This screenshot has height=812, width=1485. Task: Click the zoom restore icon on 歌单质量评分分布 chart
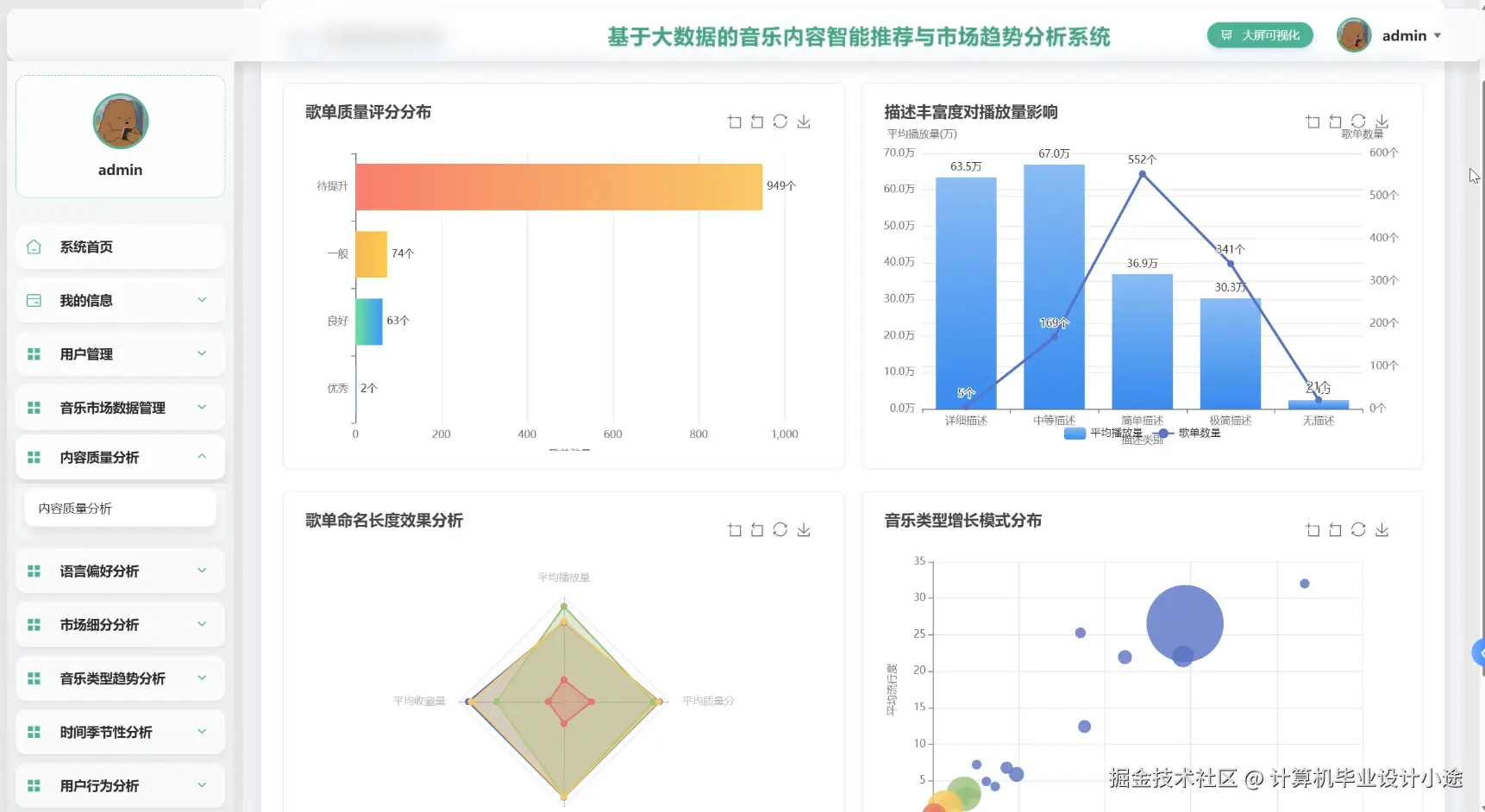[x=757, y=122]
